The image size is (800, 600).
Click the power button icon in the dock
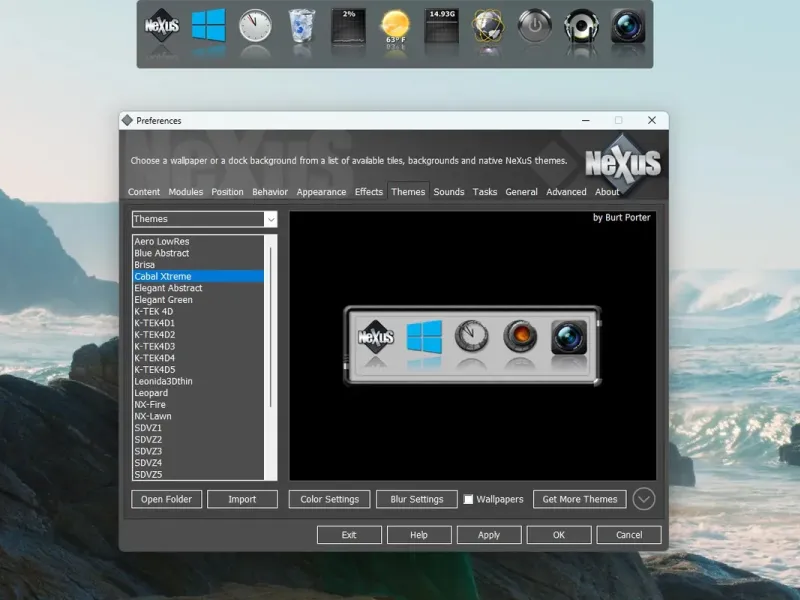point(535,25)
